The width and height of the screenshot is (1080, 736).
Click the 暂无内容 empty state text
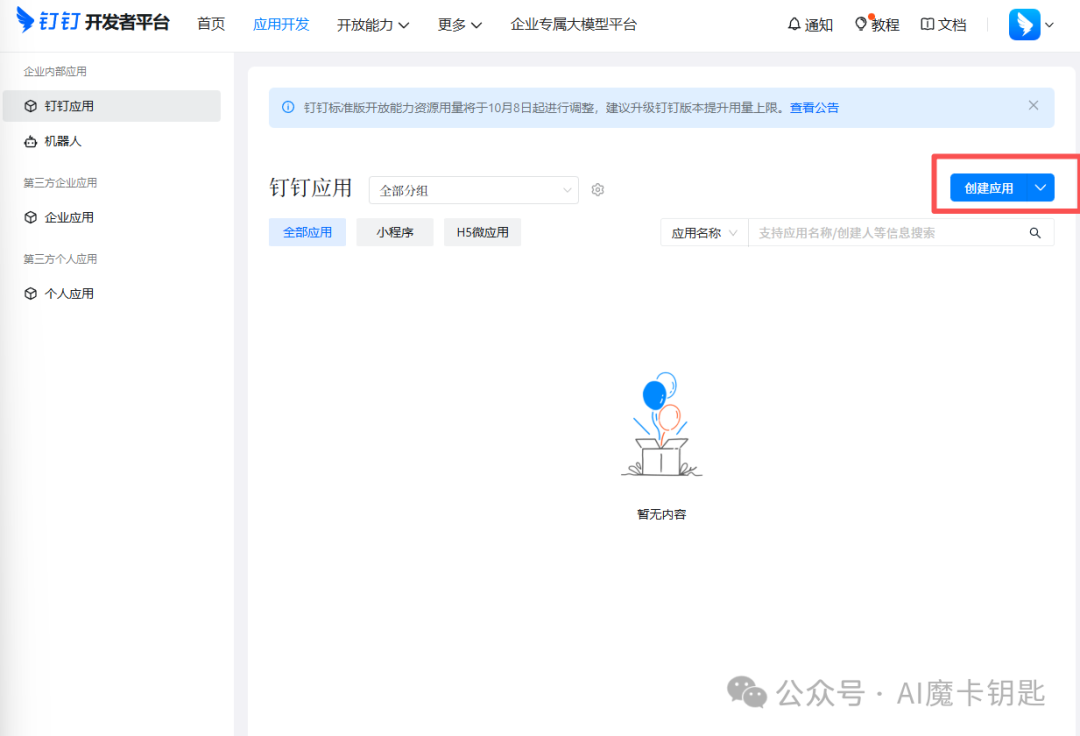(x=661, y=514)
